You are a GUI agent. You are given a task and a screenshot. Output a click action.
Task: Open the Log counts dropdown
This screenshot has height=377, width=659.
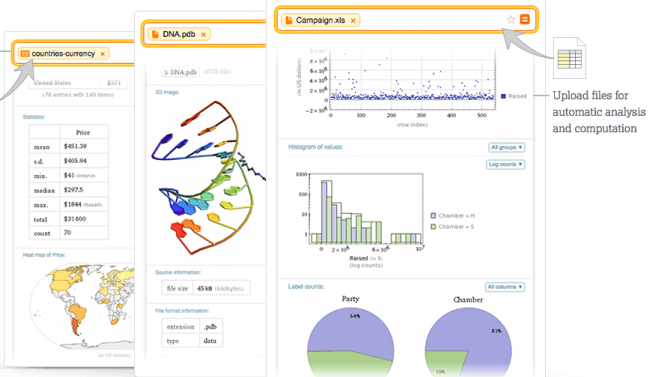click(x=505, y=164)
